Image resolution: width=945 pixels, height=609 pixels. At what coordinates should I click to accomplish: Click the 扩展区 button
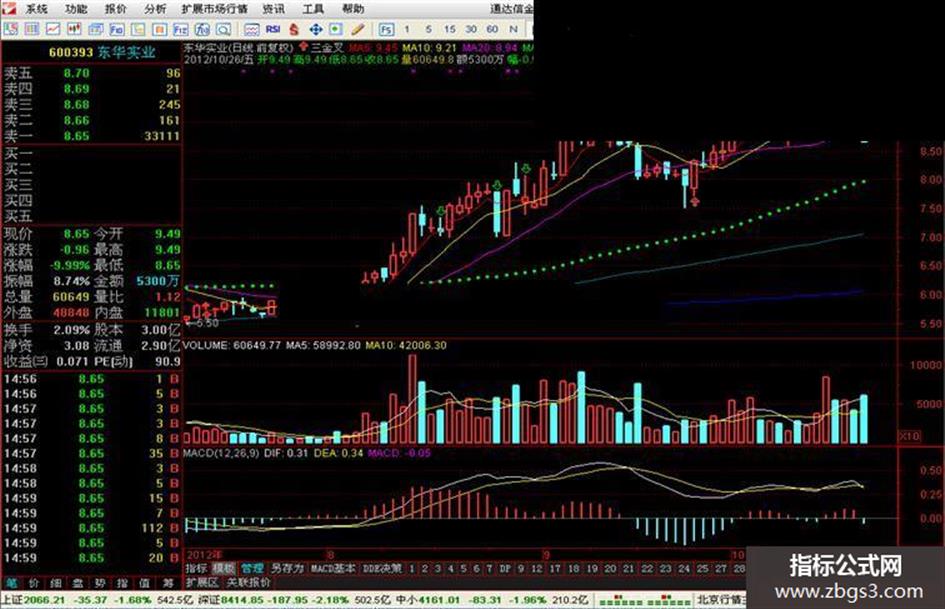pos(202,582)
